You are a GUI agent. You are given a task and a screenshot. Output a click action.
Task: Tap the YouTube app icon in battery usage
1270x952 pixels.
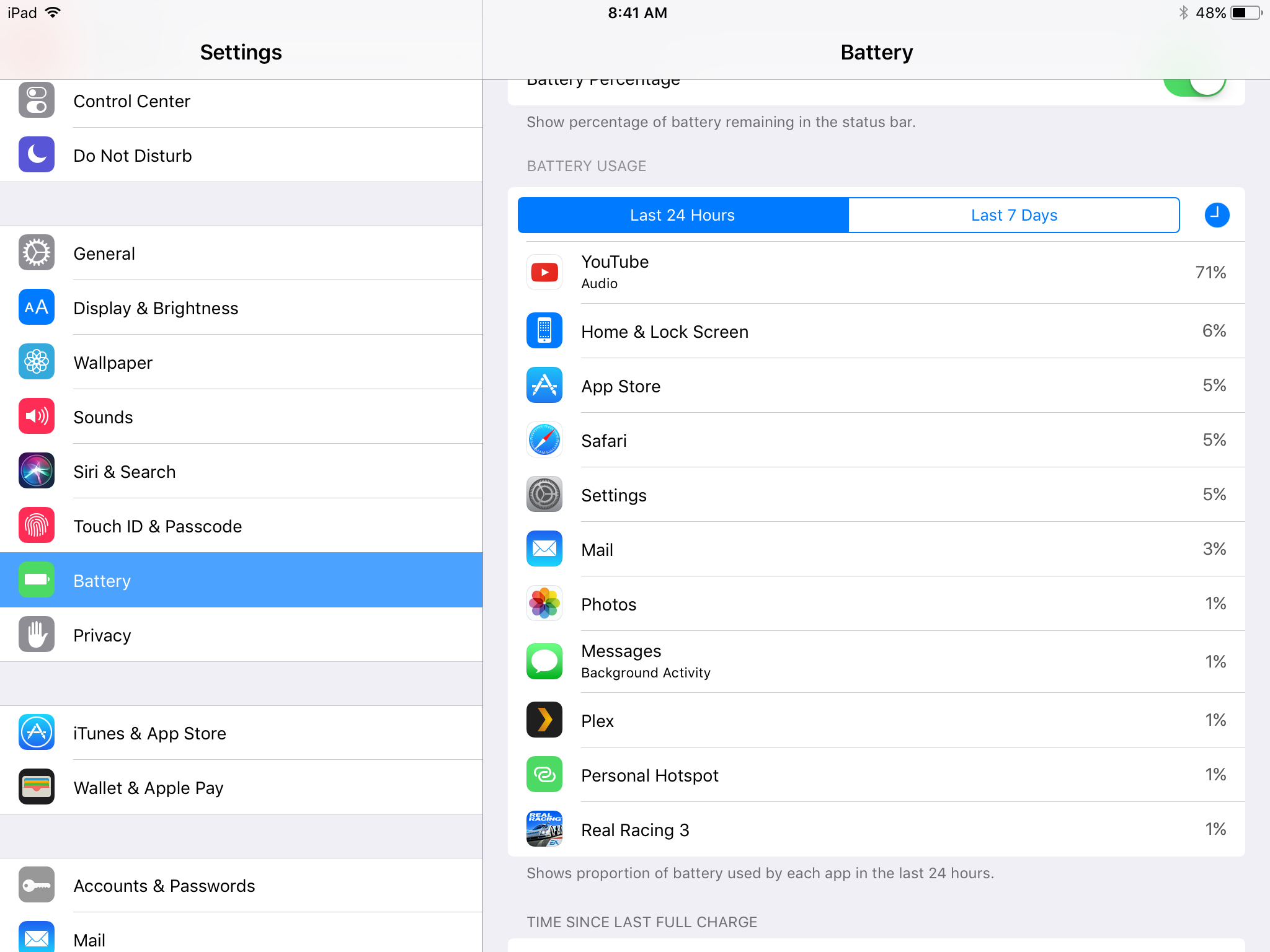[x=544, y=272]
